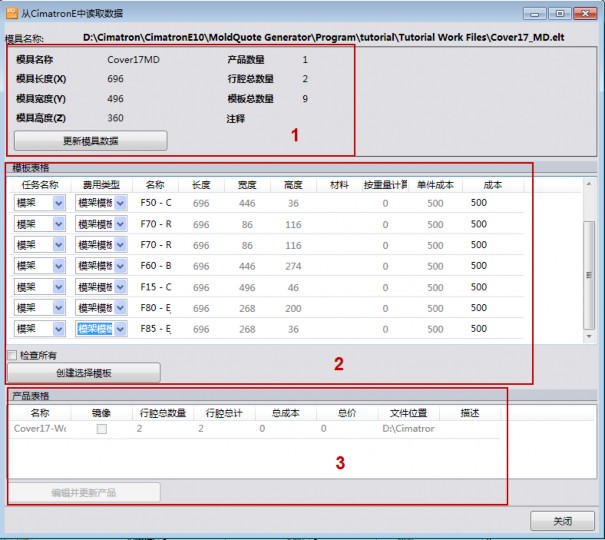Open cost type dropdown in F60 - B row
The image size is (605, 540).
coord(120,266)
